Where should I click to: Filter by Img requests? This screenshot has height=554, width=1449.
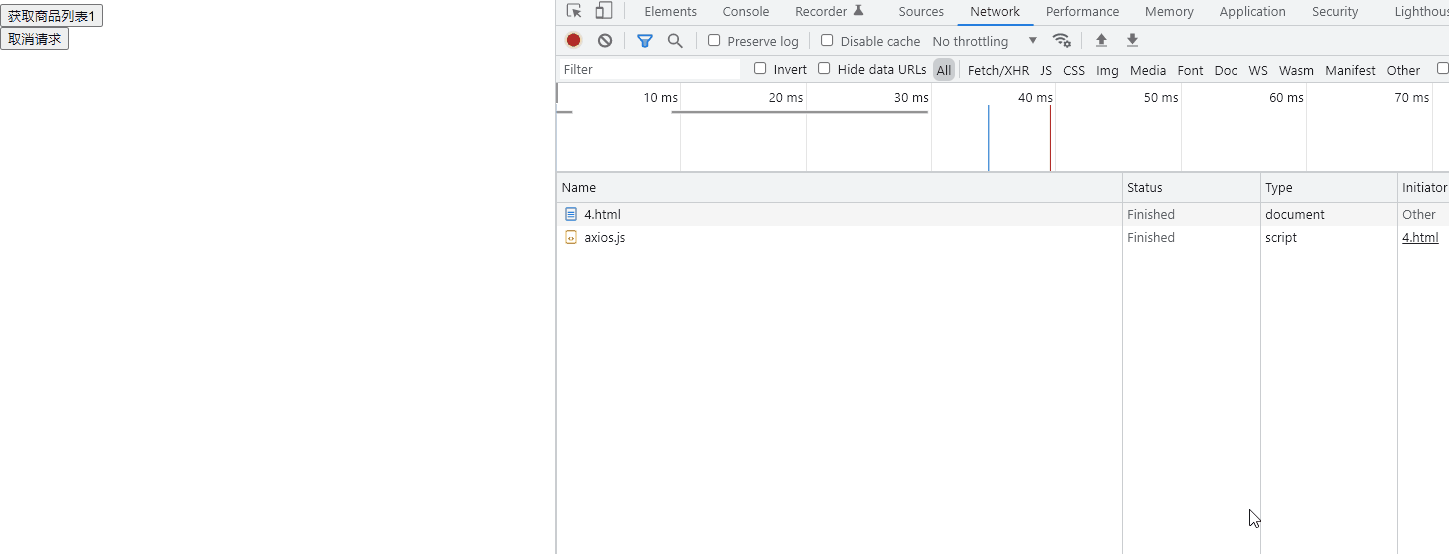[x=1107, y=70]
